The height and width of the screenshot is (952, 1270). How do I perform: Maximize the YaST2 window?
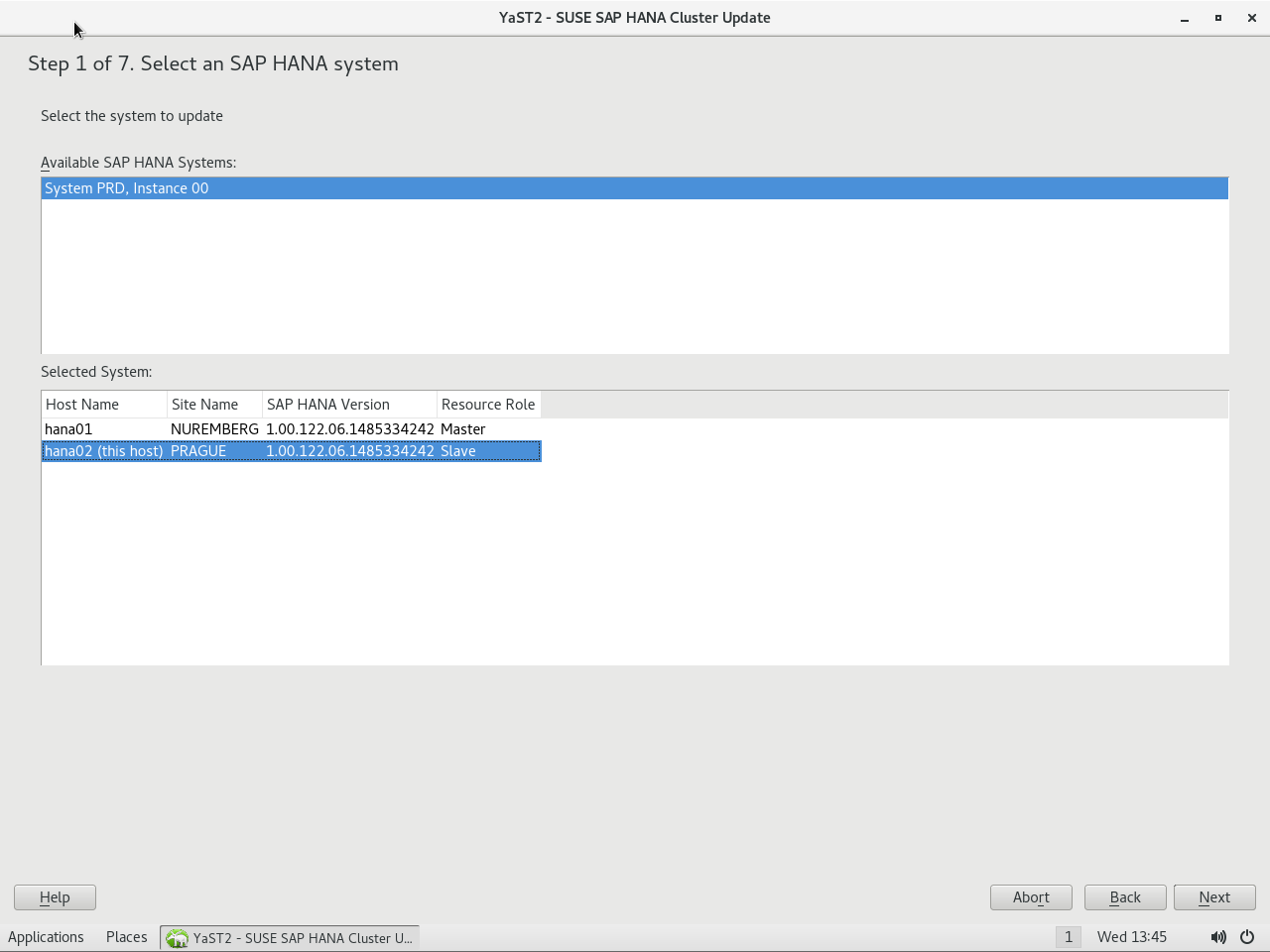[1218, 18]
